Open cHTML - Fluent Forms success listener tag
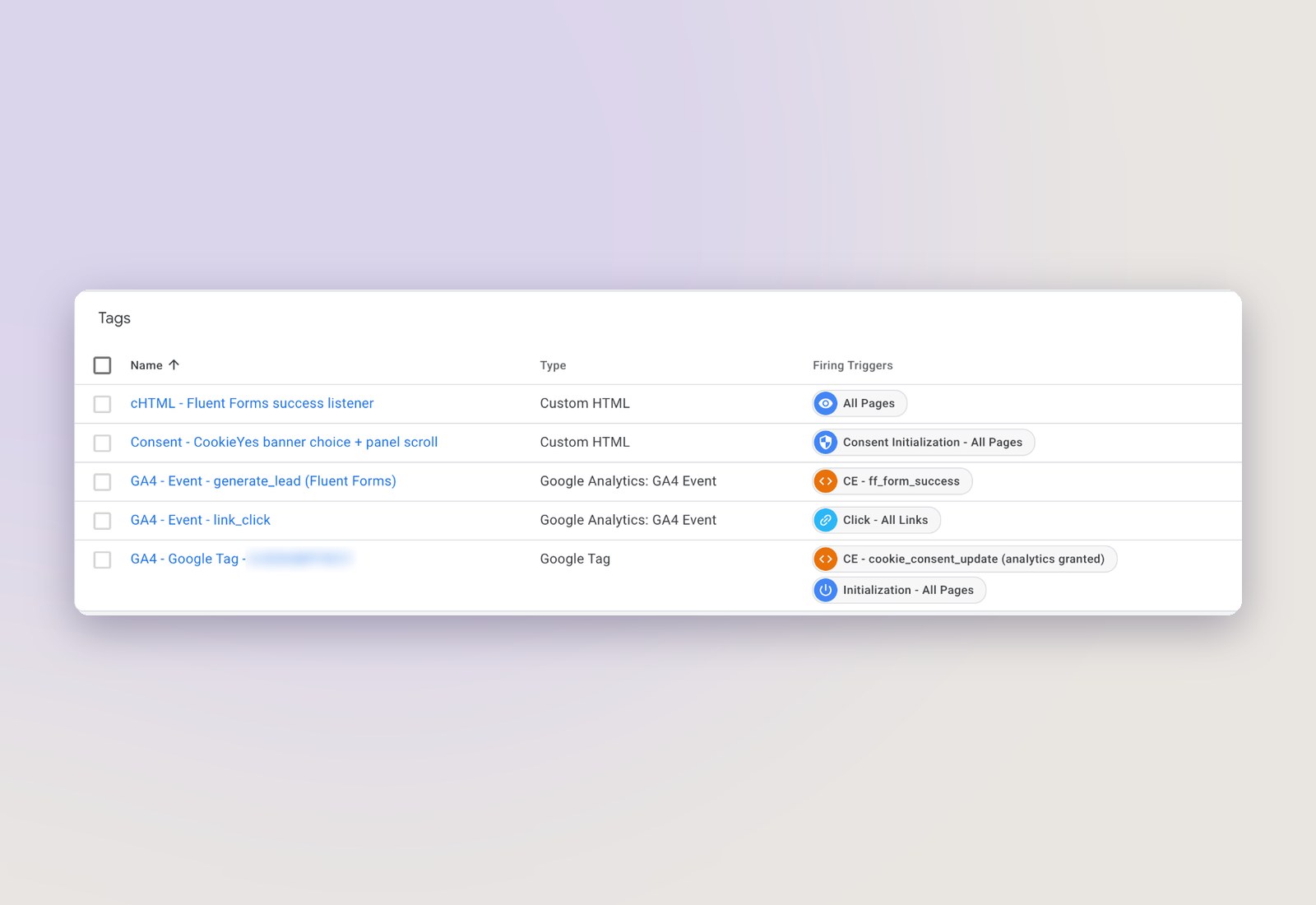This screenshot has height=905, width=1316. [x=252, y=403]
